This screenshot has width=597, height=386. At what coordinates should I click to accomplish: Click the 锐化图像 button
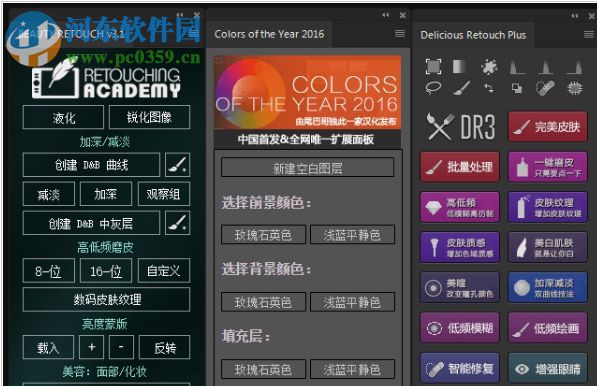(x=149, y=118)
